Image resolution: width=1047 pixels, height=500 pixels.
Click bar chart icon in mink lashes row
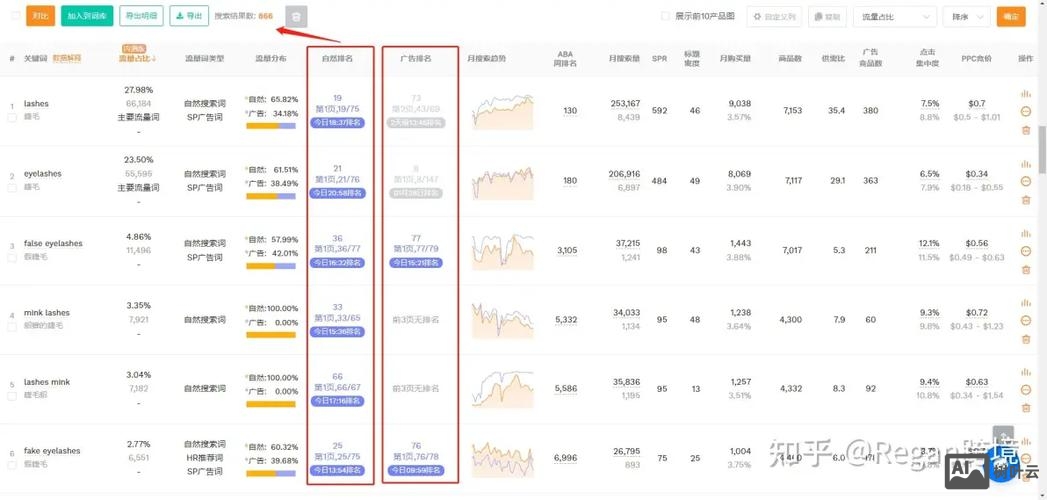click(1025, 302)
